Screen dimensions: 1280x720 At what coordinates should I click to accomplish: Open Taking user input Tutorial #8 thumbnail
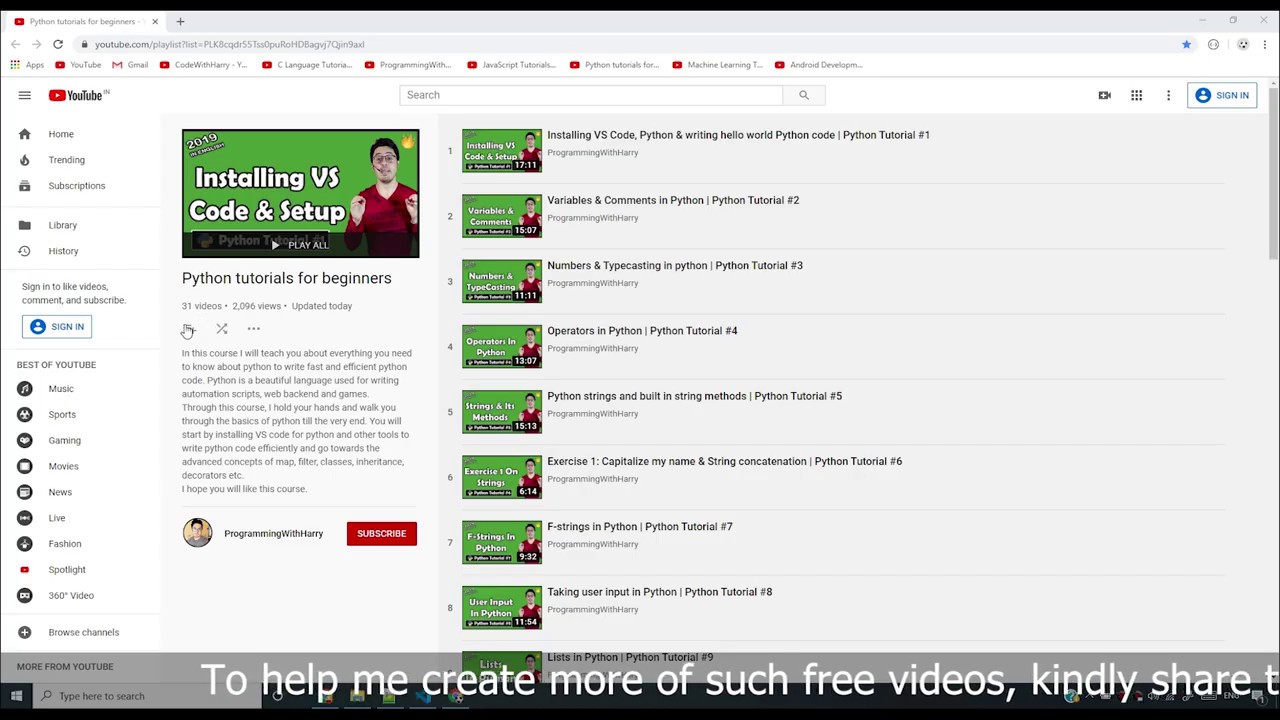(502, 608)
